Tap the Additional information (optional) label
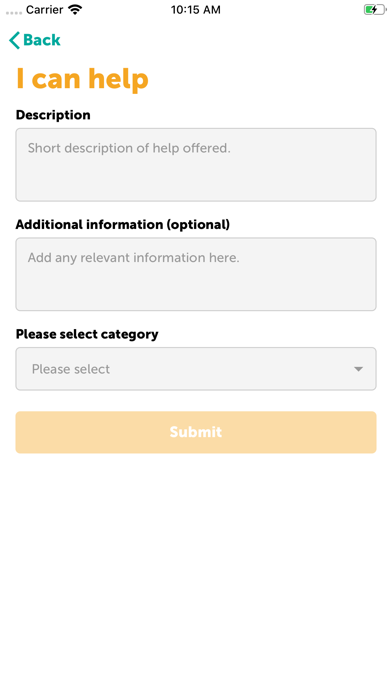Image resolution: width=392 pixels, height=696 pixels. click(123, 225)
